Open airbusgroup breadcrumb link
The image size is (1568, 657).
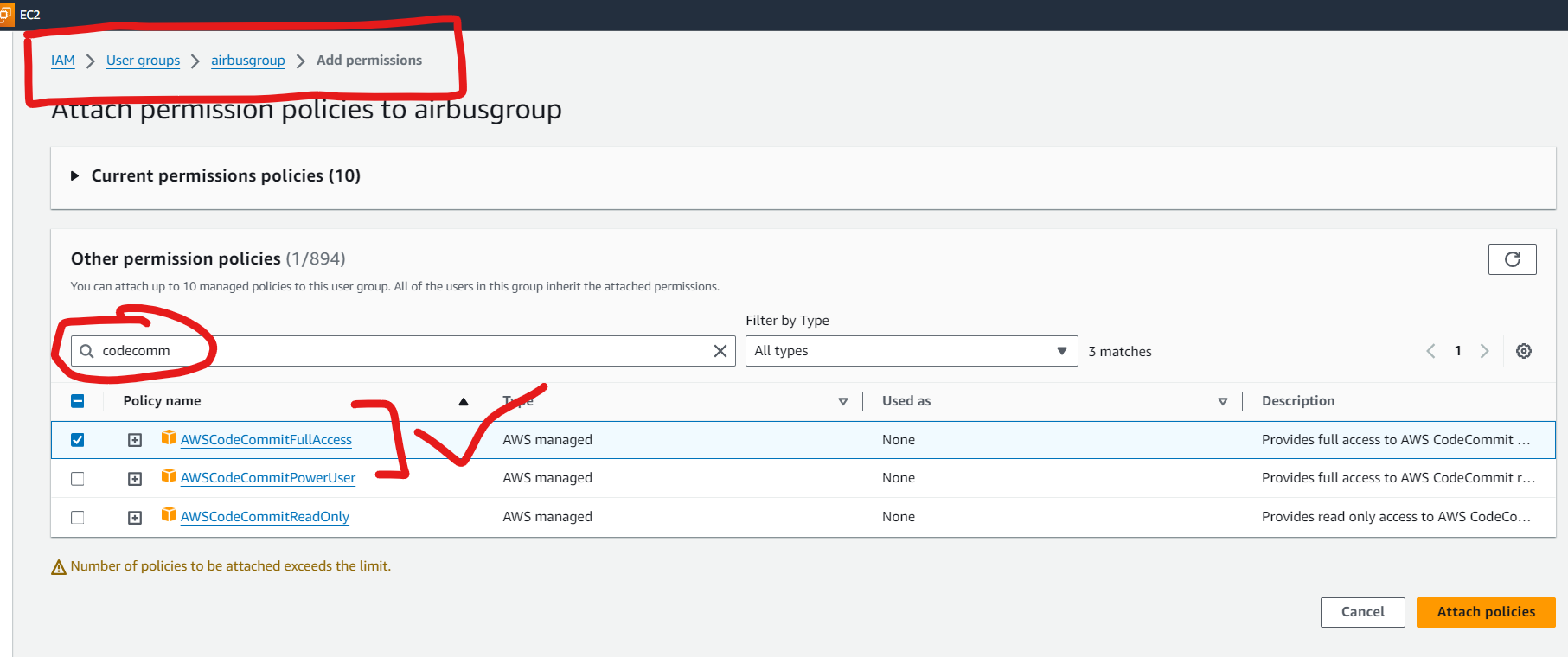[248, 61]
